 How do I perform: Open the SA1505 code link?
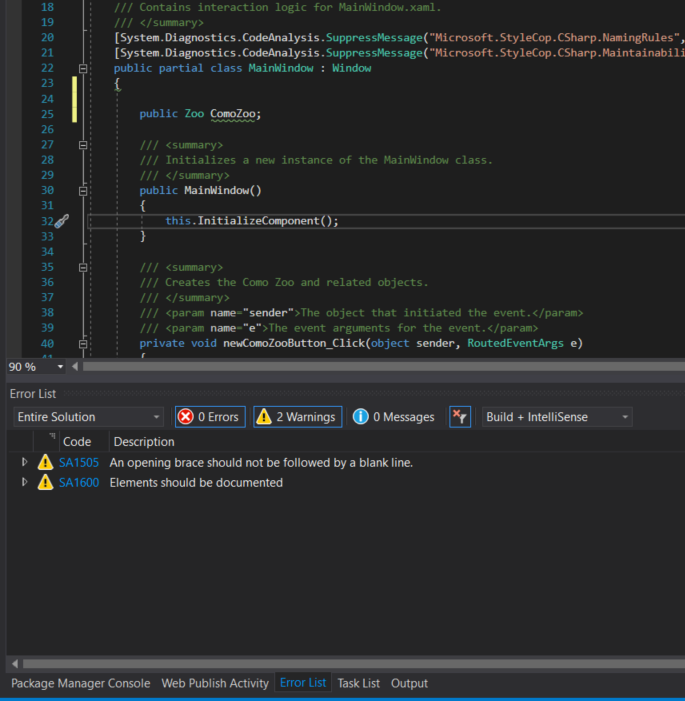click(x=79, y=462)
